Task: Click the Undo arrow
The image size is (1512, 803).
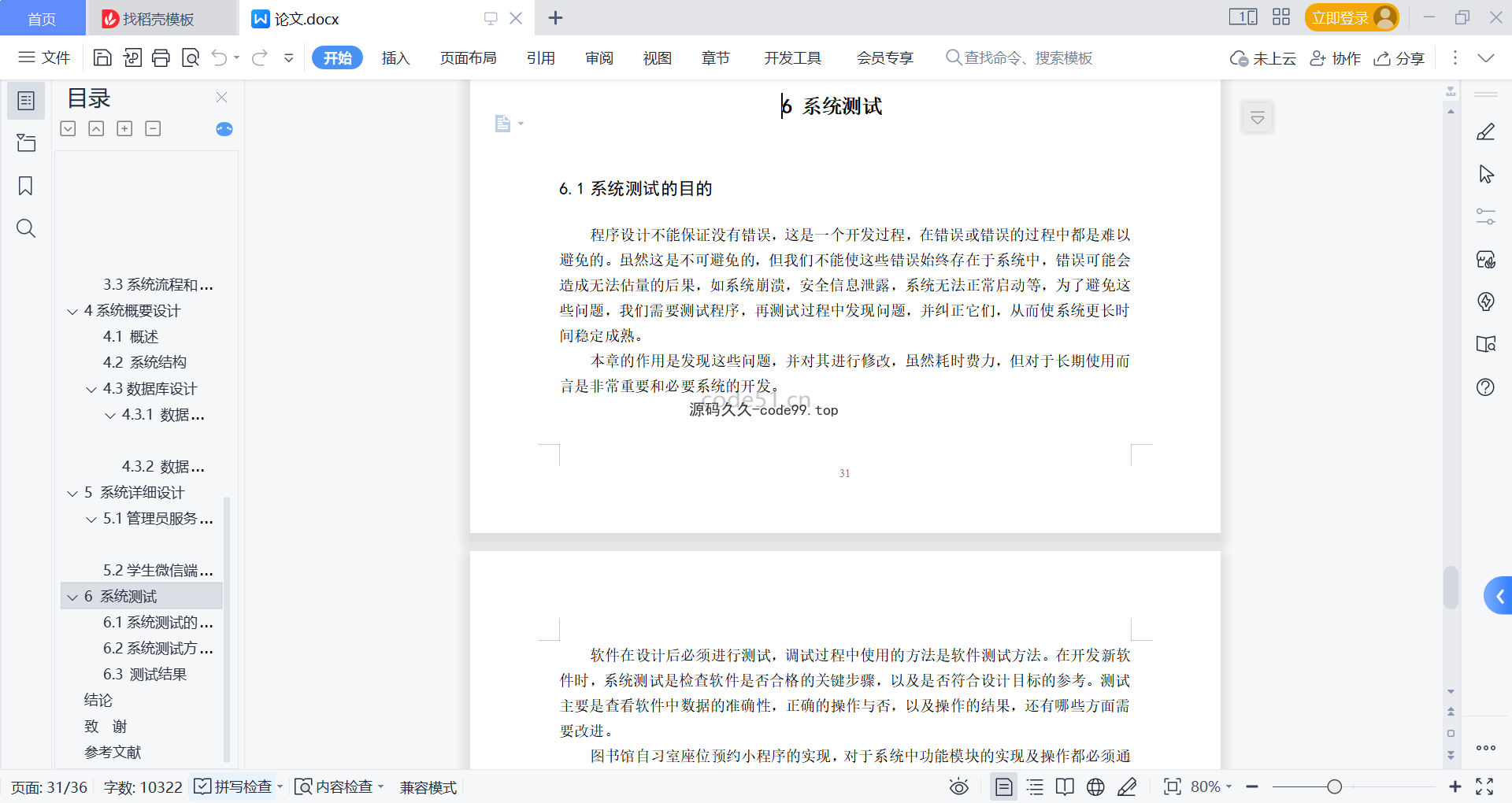Action: click(220, 57)
